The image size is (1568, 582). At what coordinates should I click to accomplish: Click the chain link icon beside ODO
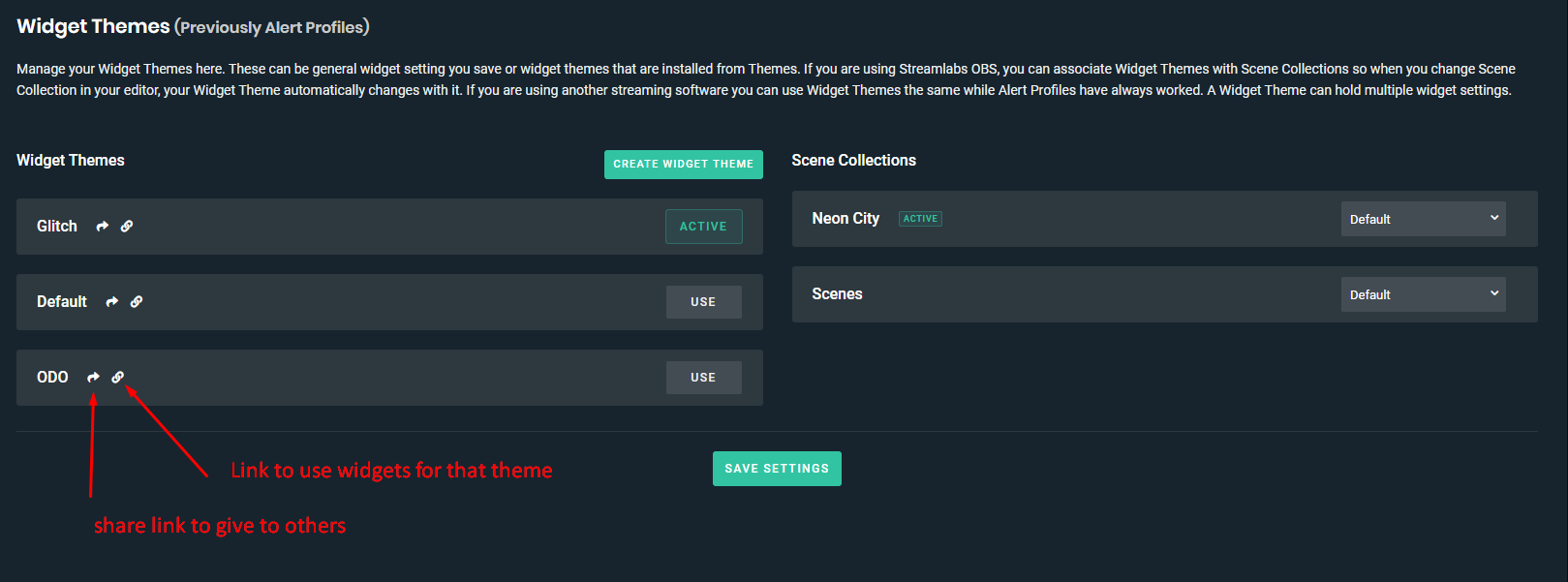(118, 378)
